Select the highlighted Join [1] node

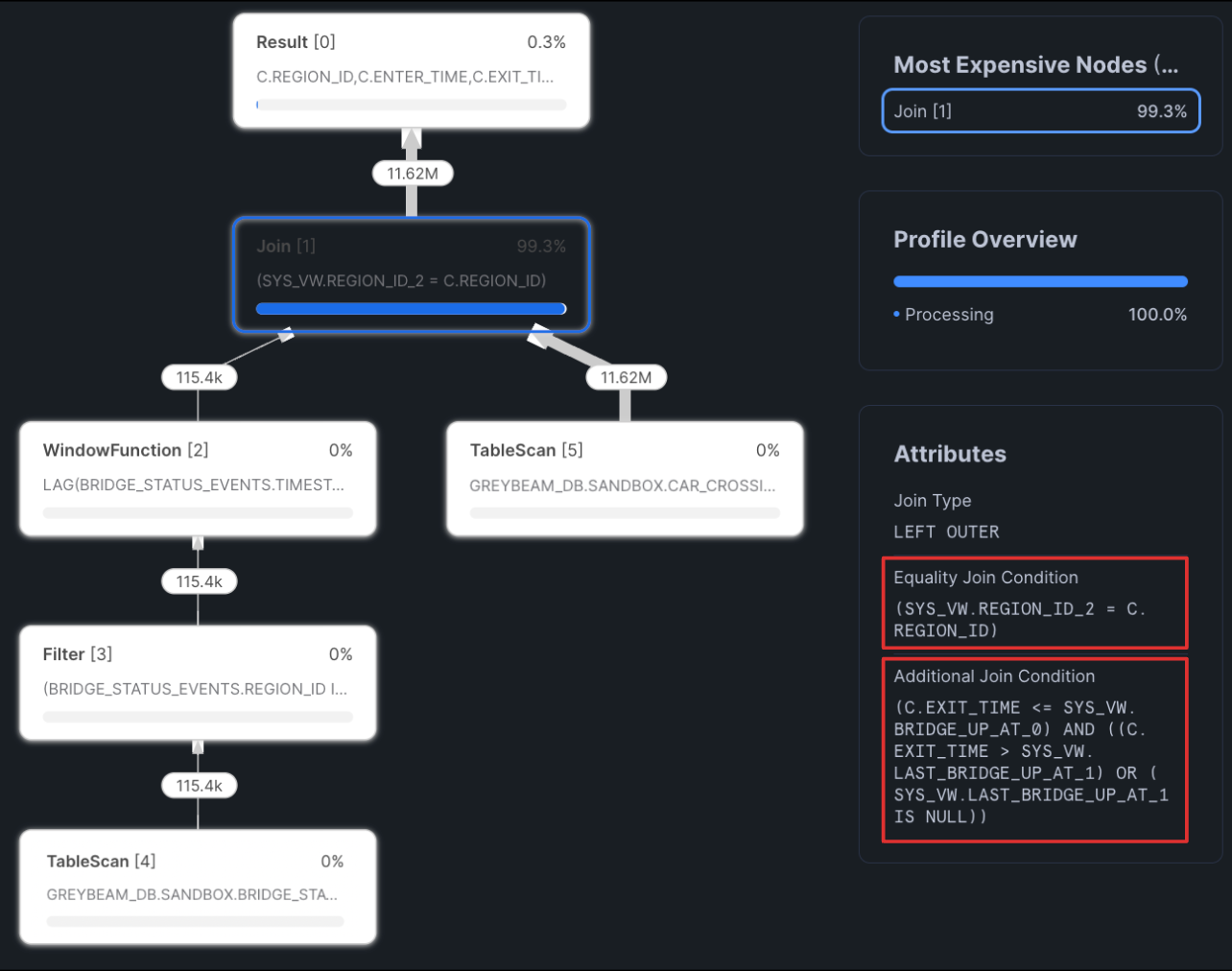pos(411,275)
